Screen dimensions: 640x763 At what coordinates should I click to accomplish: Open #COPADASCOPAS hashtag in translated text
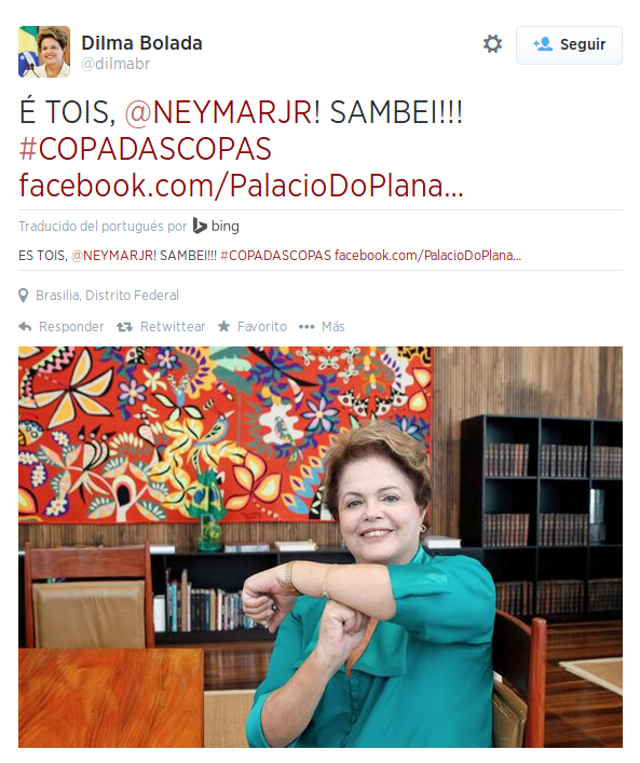click(x=275, y=255)
